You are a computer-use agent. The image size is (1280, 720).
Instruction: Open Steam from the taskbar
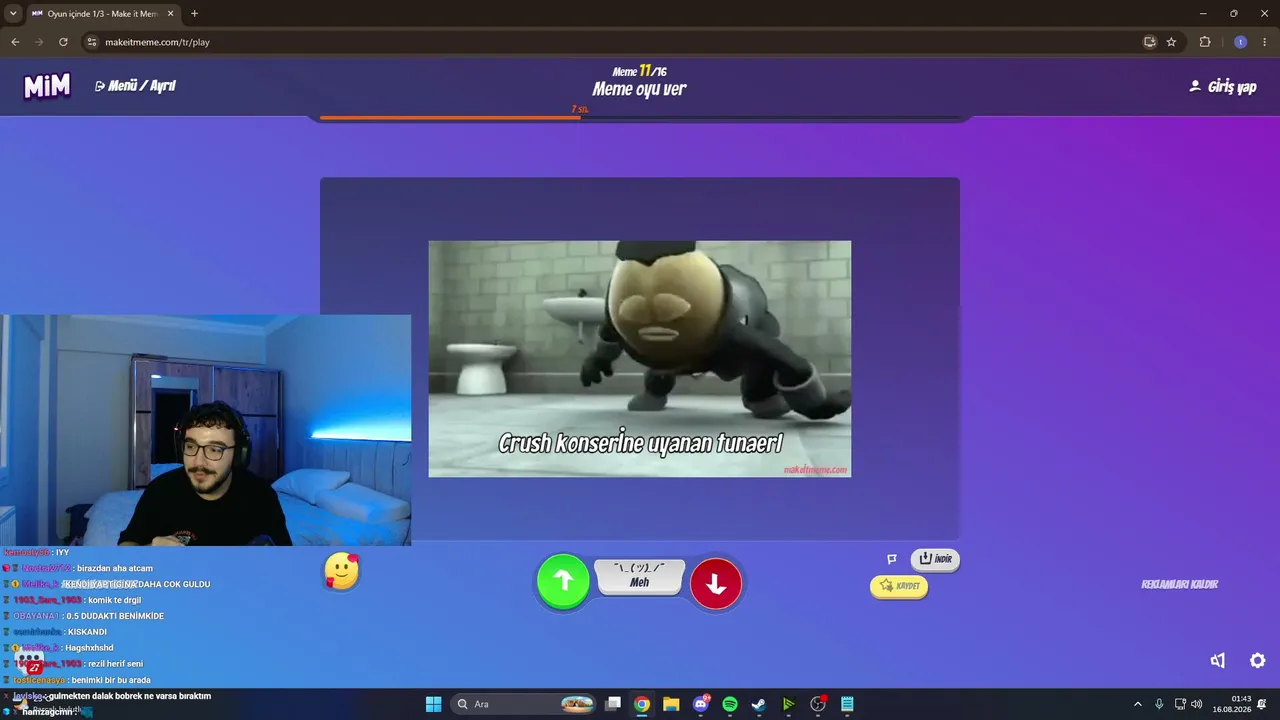759,704
